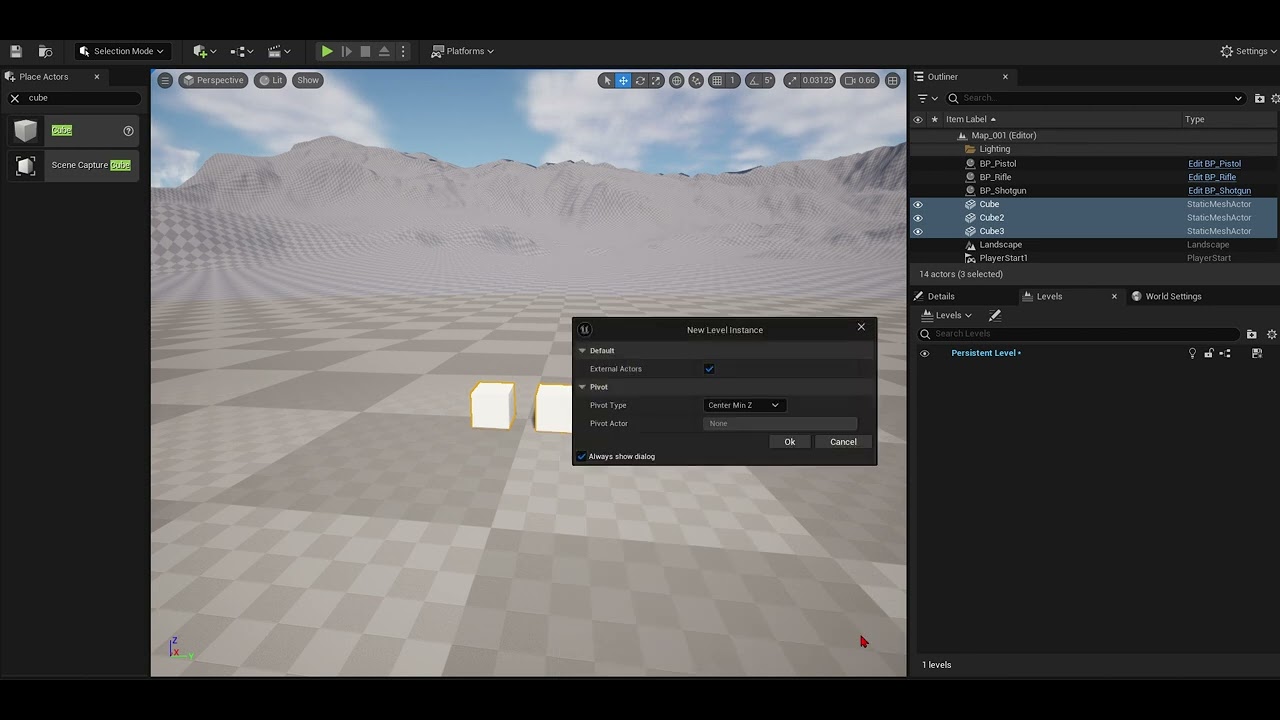Clear the cube search with X icon
The image size is (1280, 720).
point(15,98)
